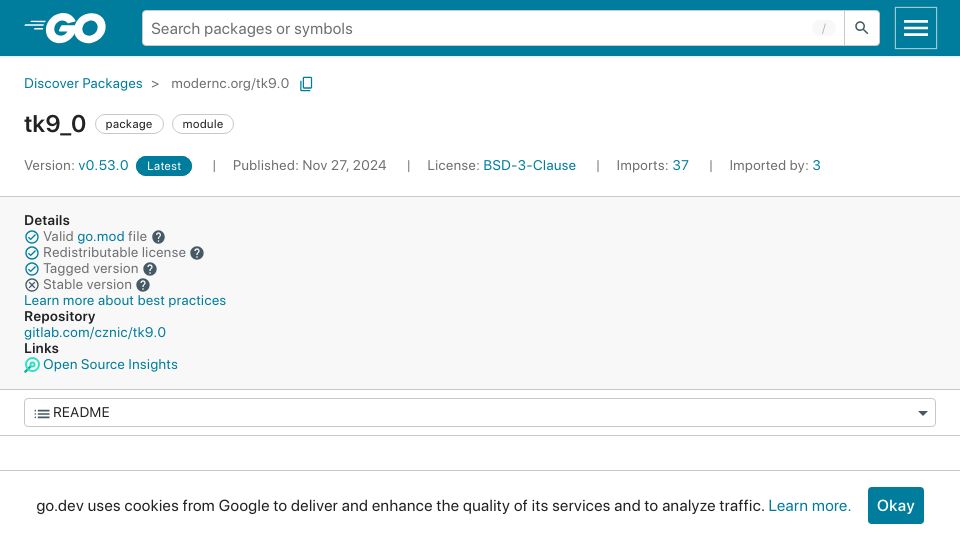Viewport: 960px width, 540px height.
Task: Open version v0.53.0 link
Action: pos(103,165)
